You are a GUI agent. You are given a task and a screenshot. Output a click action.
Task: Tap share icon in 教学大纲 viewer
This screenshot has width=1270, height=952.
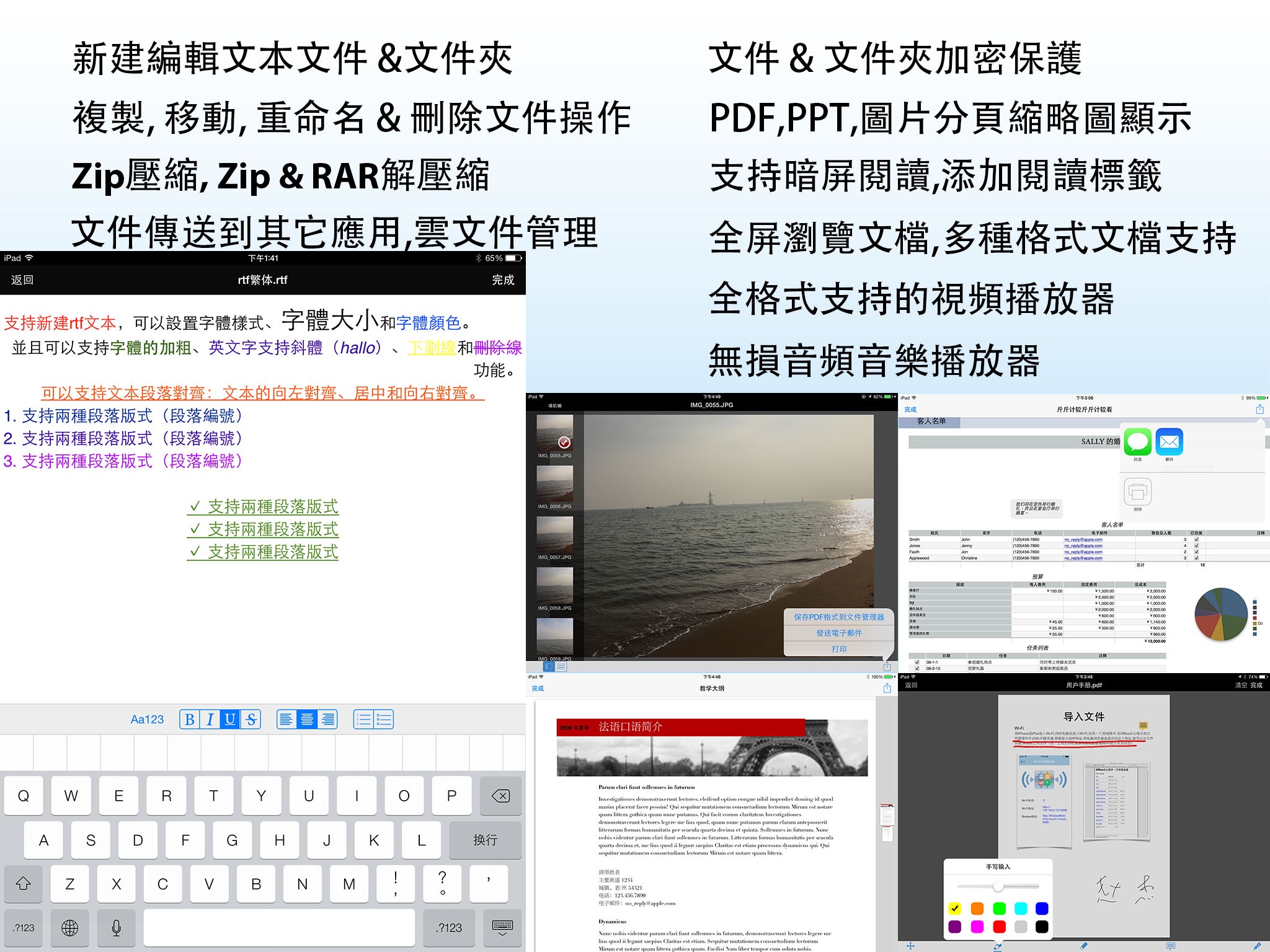tap(887, 688)
